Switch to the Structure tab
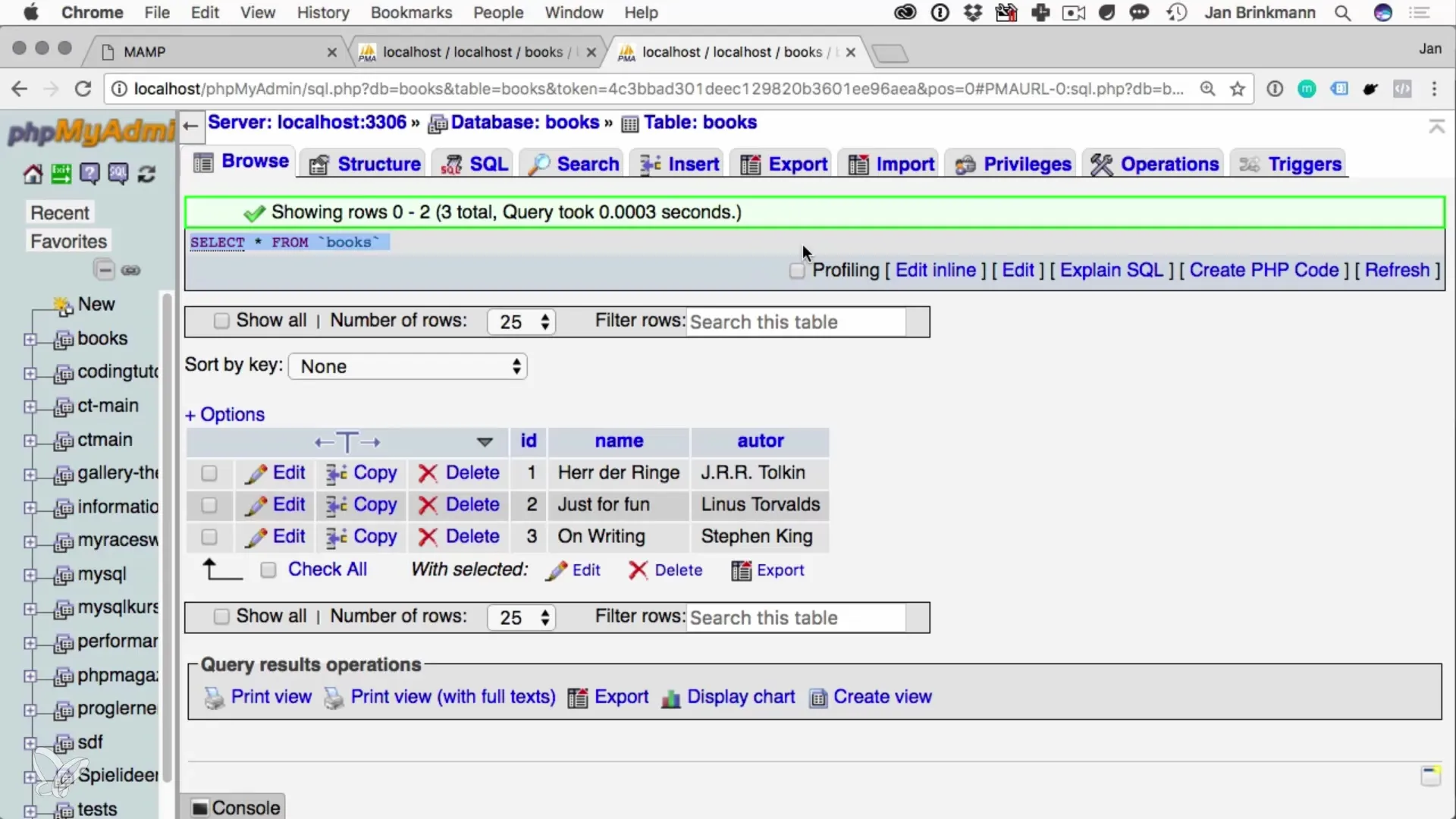This screenshot has width=1456, height=819. coord(366,165)
